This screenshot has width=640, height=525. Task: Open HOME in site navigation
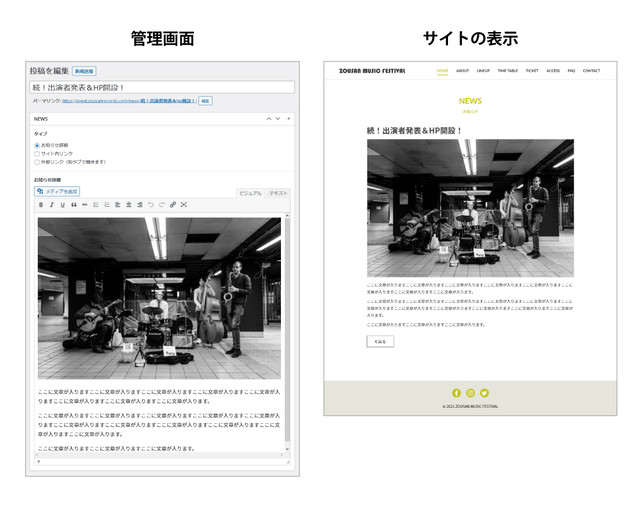pos(442,71)
